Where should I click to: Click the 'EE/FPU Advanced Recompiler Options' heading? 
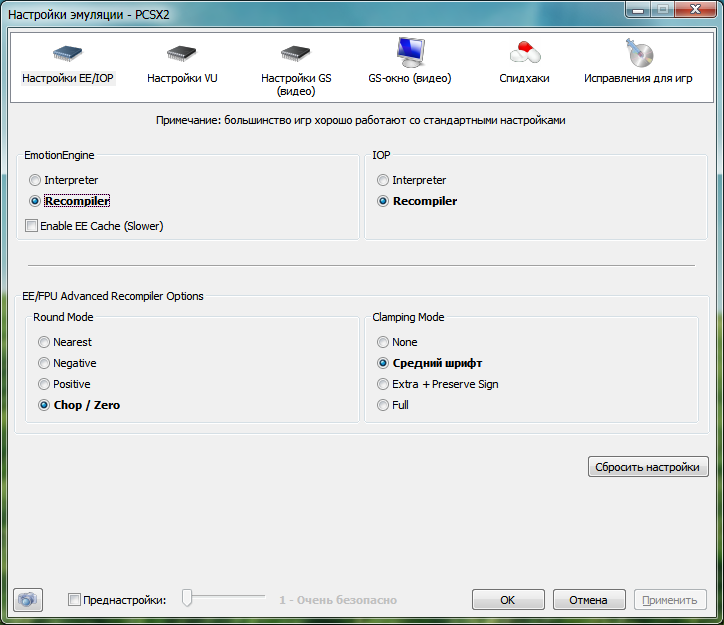click(113, 296)
